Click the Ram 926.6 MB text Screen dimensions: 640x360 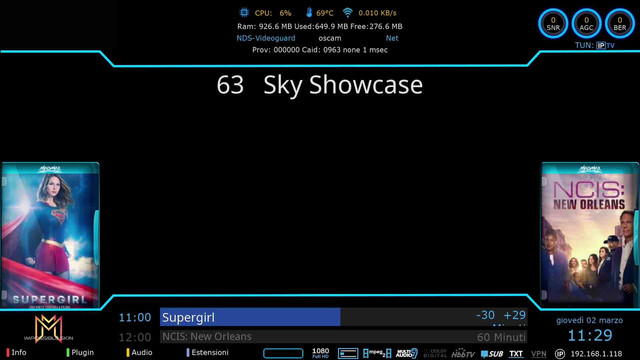264,27
